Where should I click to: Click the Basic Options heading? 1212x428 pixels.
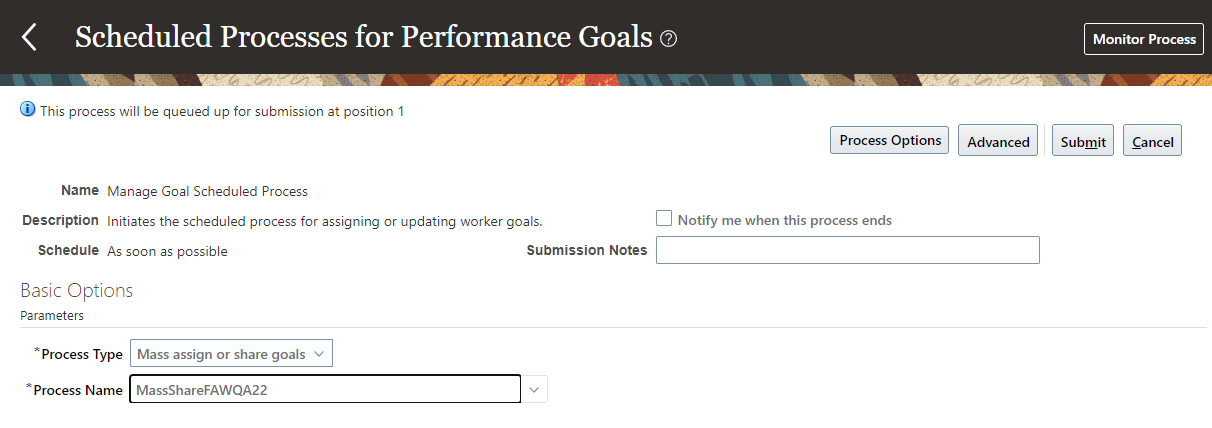click(x=77, y=291)
